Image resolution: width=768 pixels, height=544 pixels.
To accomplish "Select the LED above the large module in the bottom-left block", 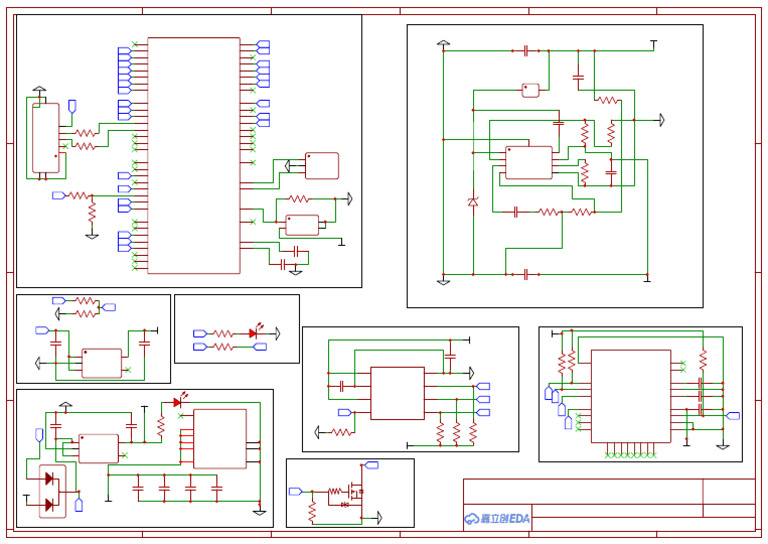I will click(179, 402).
